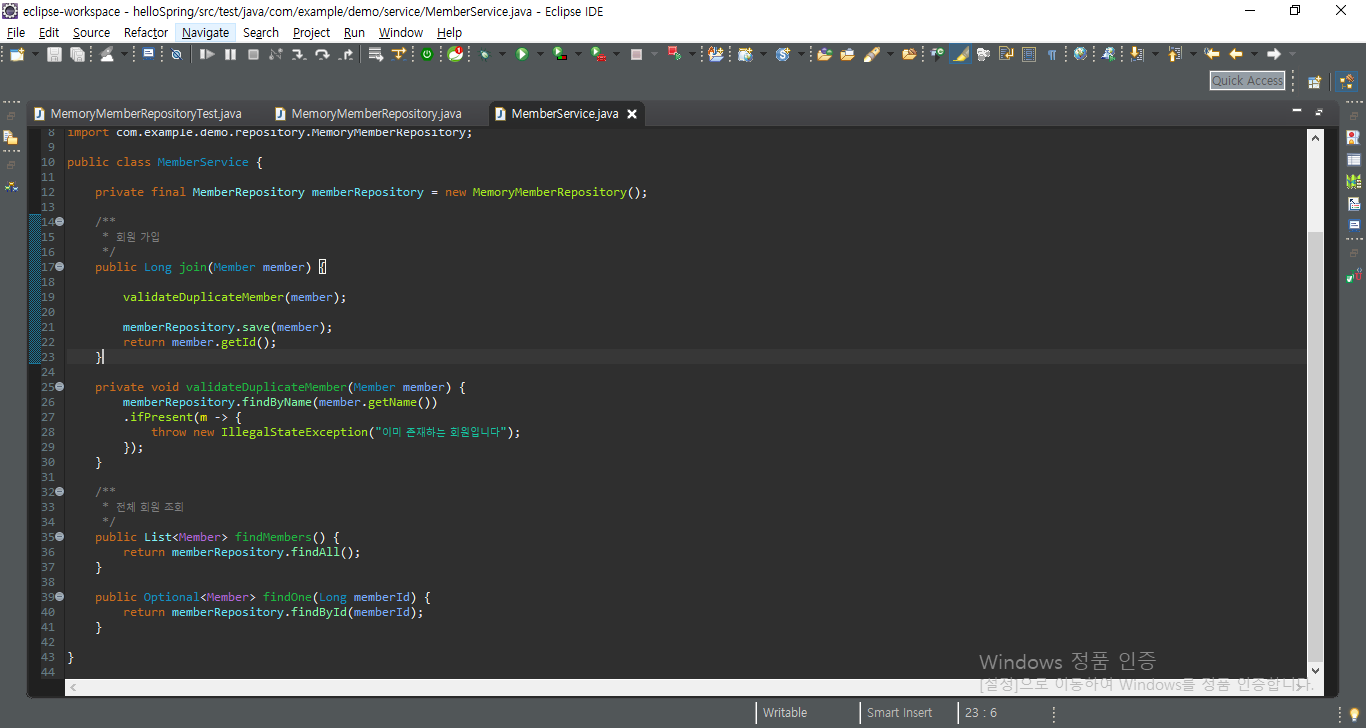This screenshot has height=728, width=1366.
Task: Toggle Block Selection Mode icon
Action: [1029, 54]
